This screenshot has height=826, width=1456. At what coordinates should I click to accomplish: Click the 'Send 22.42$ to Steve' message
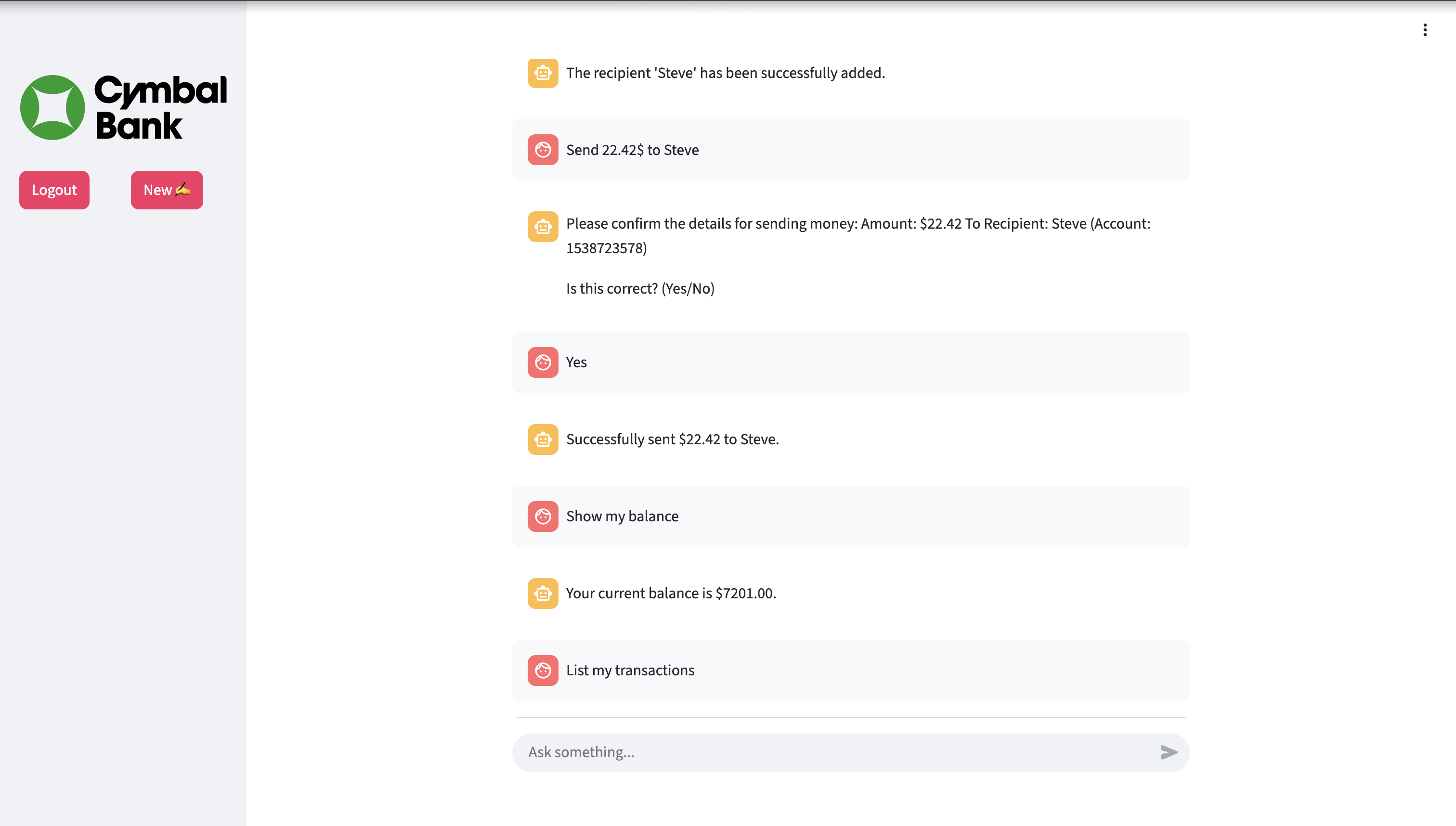coord(632,150)
